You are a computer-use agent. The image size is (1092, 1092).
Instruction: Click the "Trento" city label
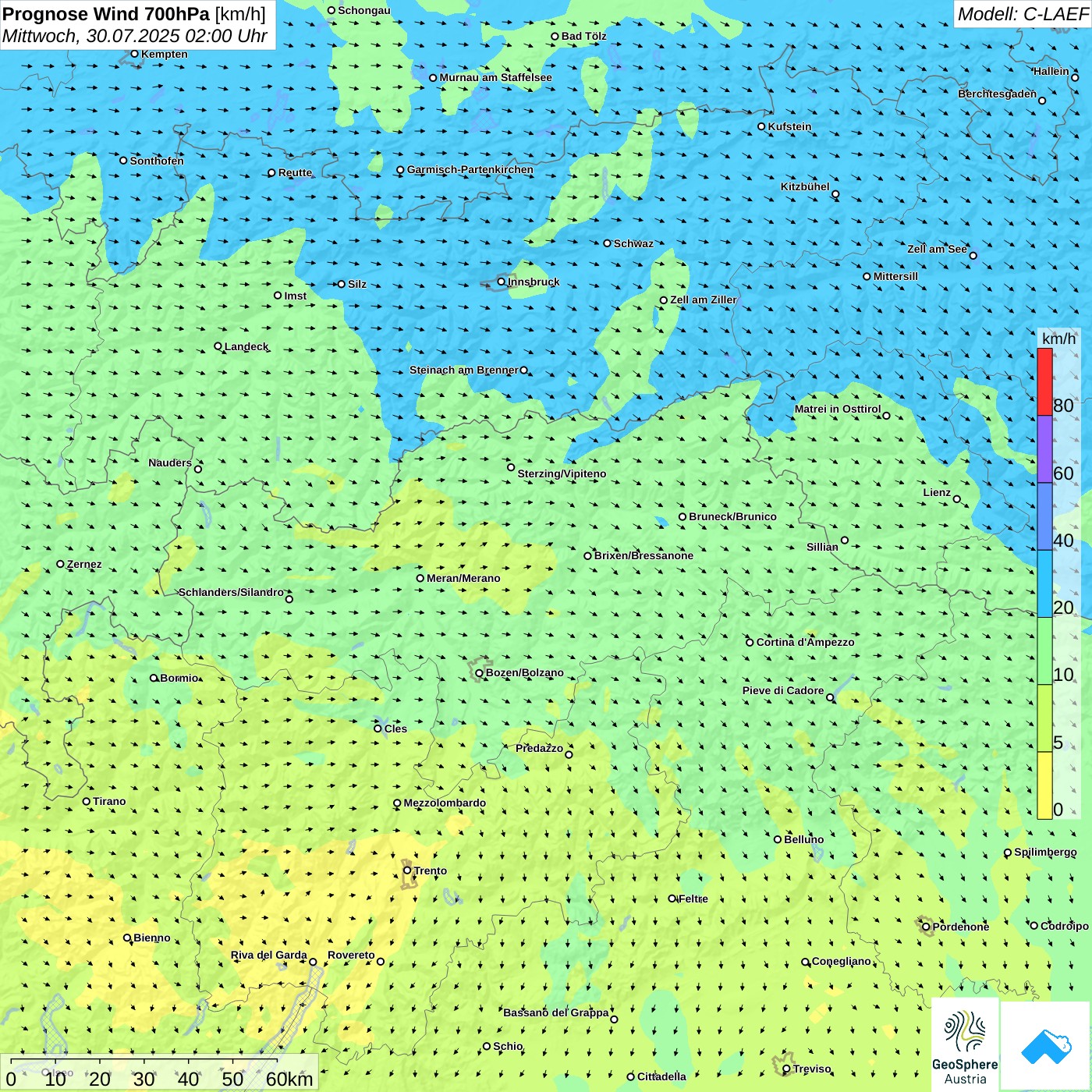431,870
